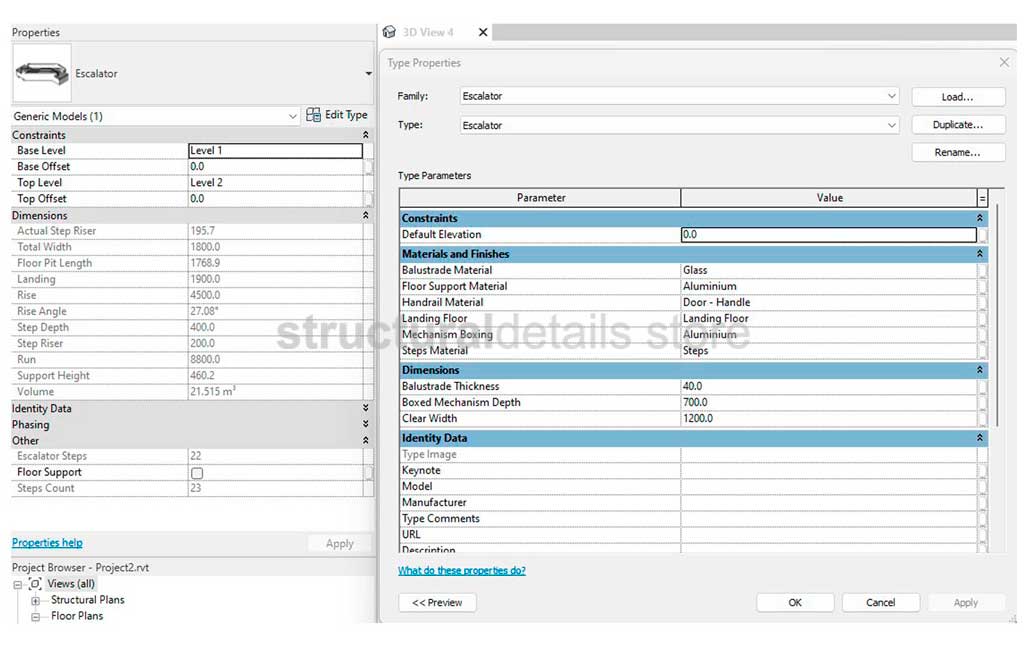1024x662 pixels.
Task: Expand the Phasing group in Properties
Action: 365,425
